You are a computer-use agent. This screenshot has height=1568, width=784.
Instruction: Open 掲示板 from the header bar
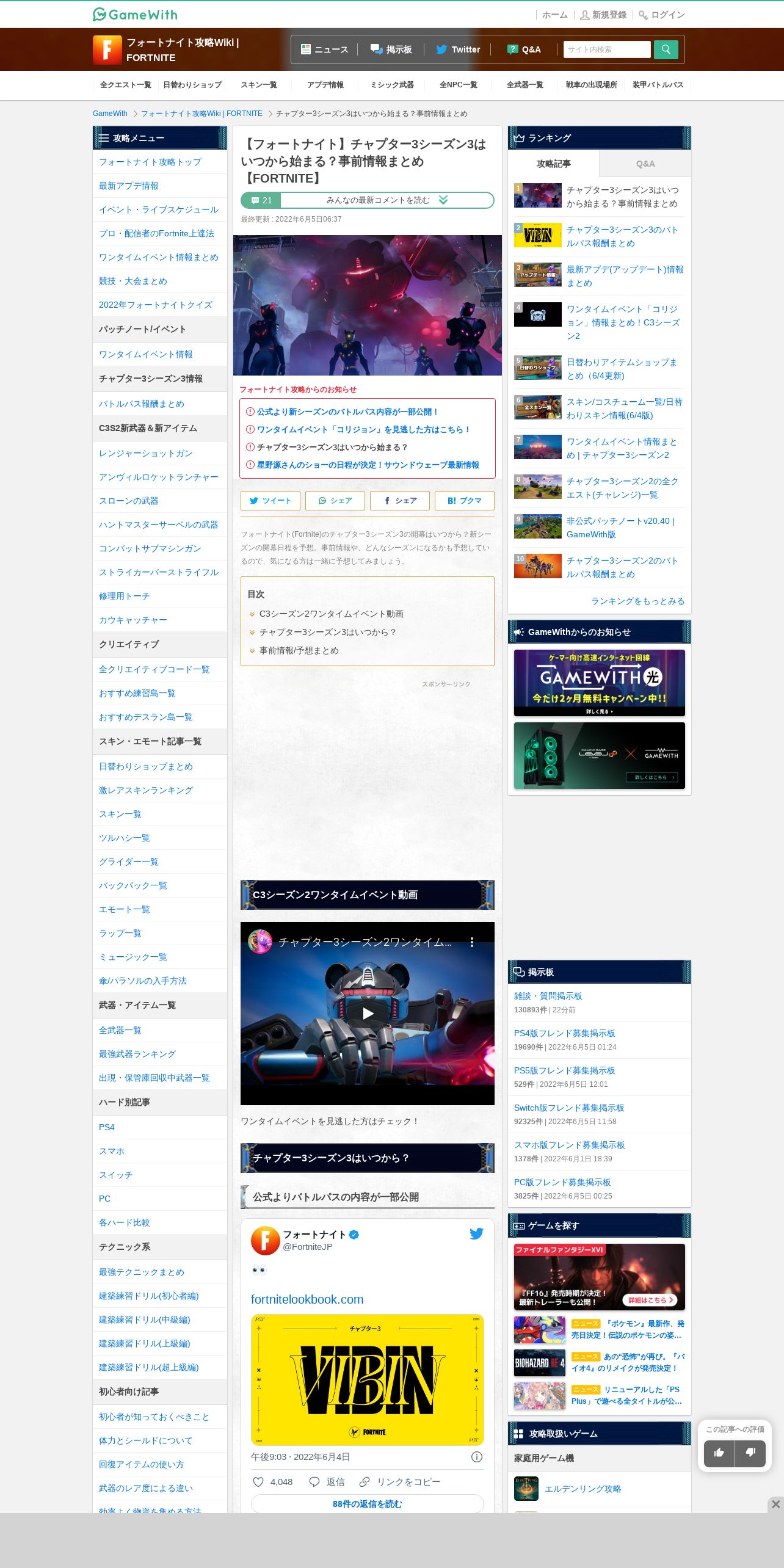tap(391, 49)
